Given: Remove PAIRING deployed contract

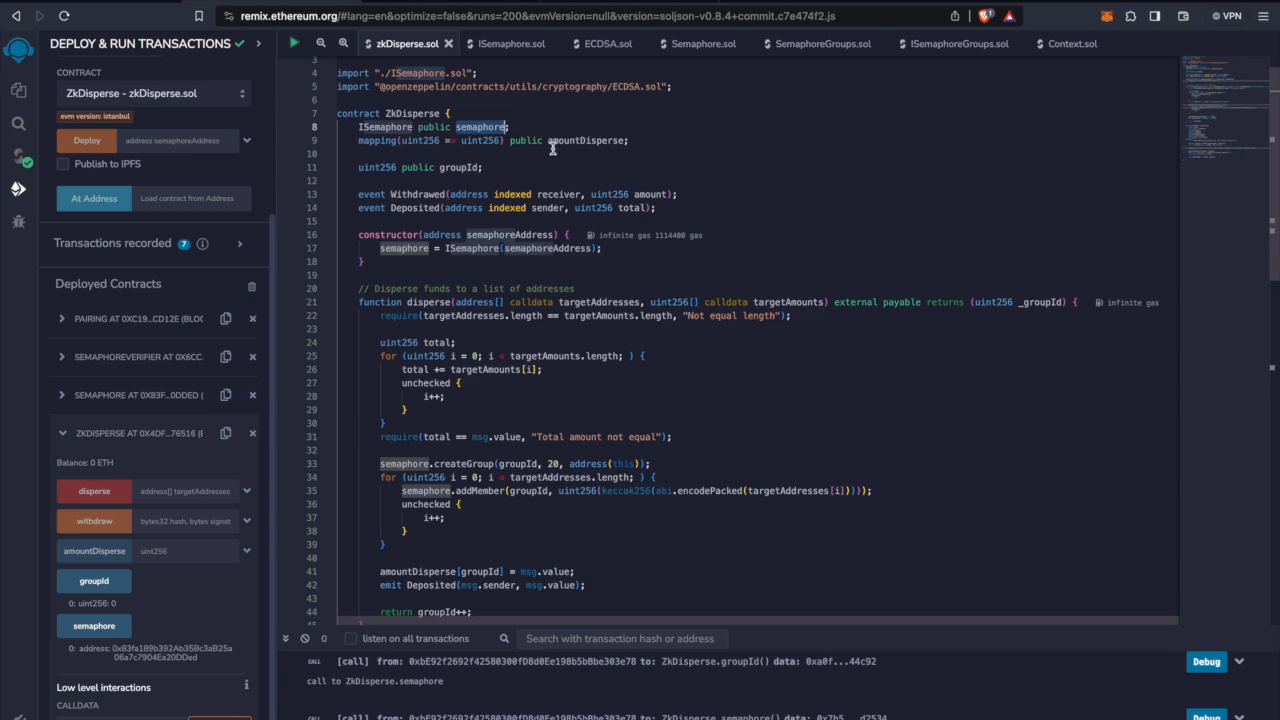Looking at the screenshot, I should [252, 319].
